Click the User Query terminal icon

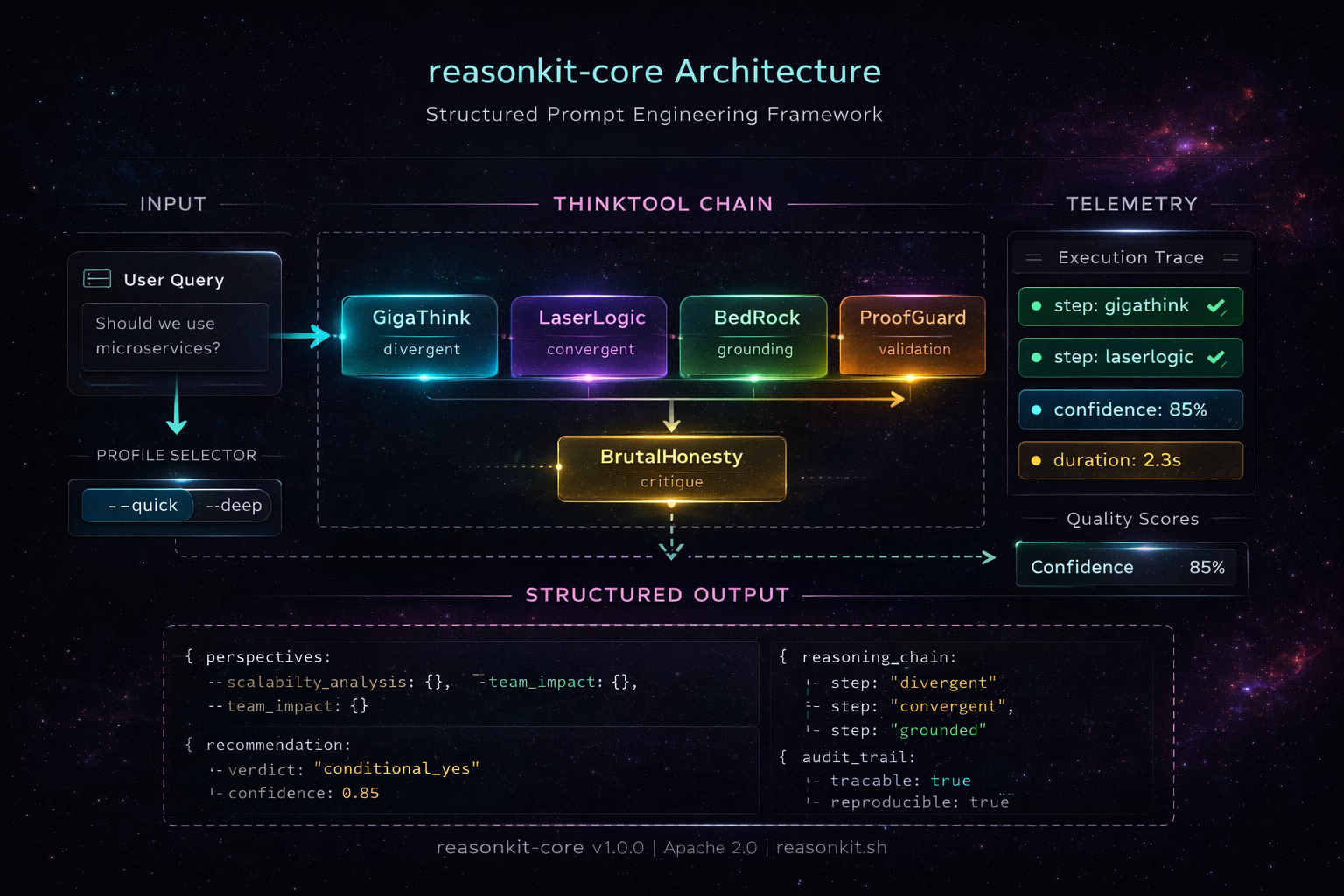point(99,278)
